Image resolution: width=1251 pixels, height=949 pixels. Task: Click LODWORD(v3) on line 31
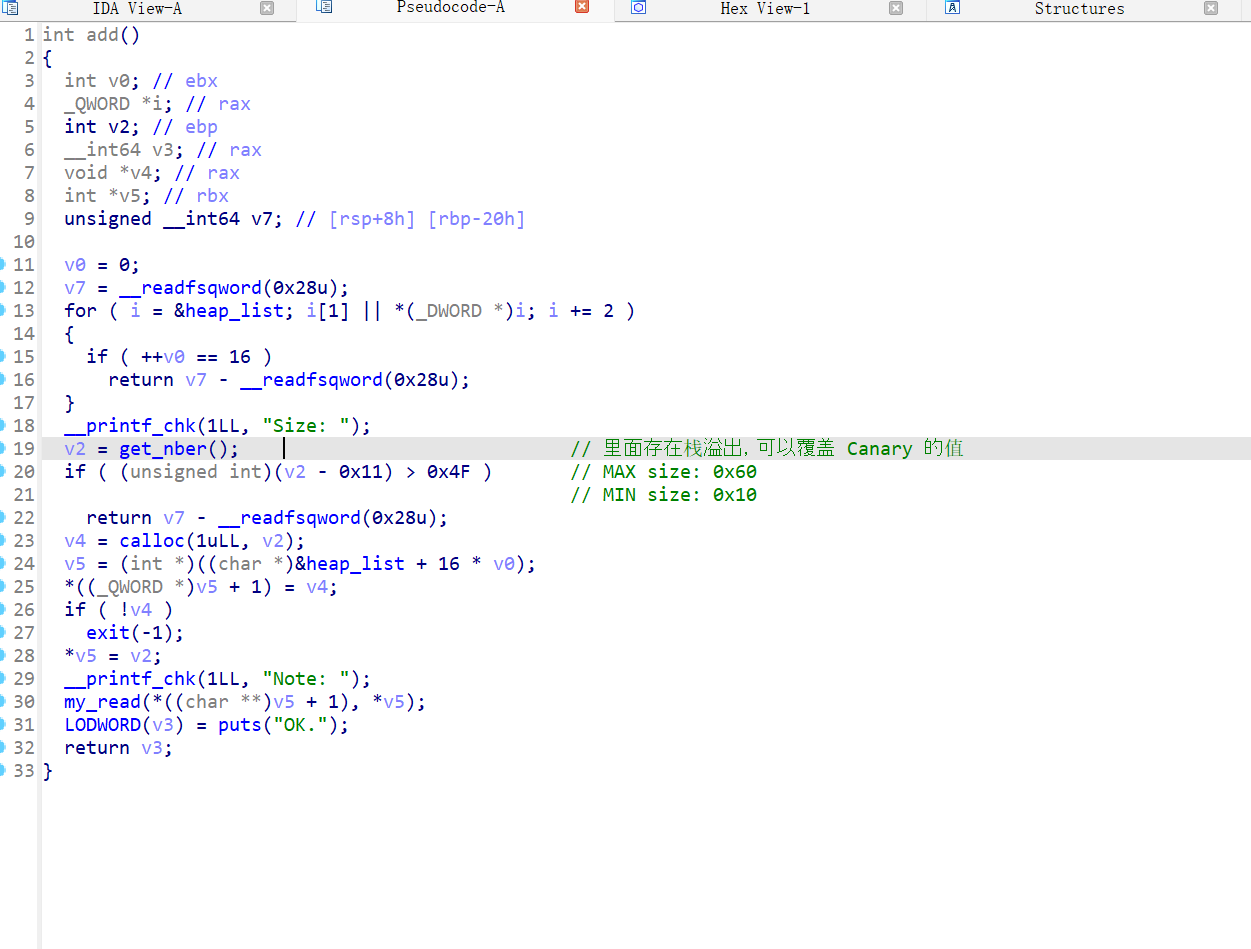(x=124, y=725)
